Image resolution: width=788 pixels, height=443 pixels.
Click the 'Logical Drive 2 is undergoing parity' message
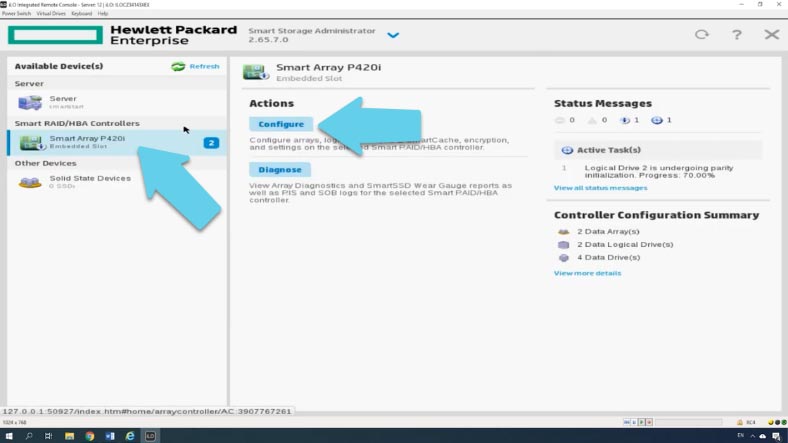click(x=659, y=171)
